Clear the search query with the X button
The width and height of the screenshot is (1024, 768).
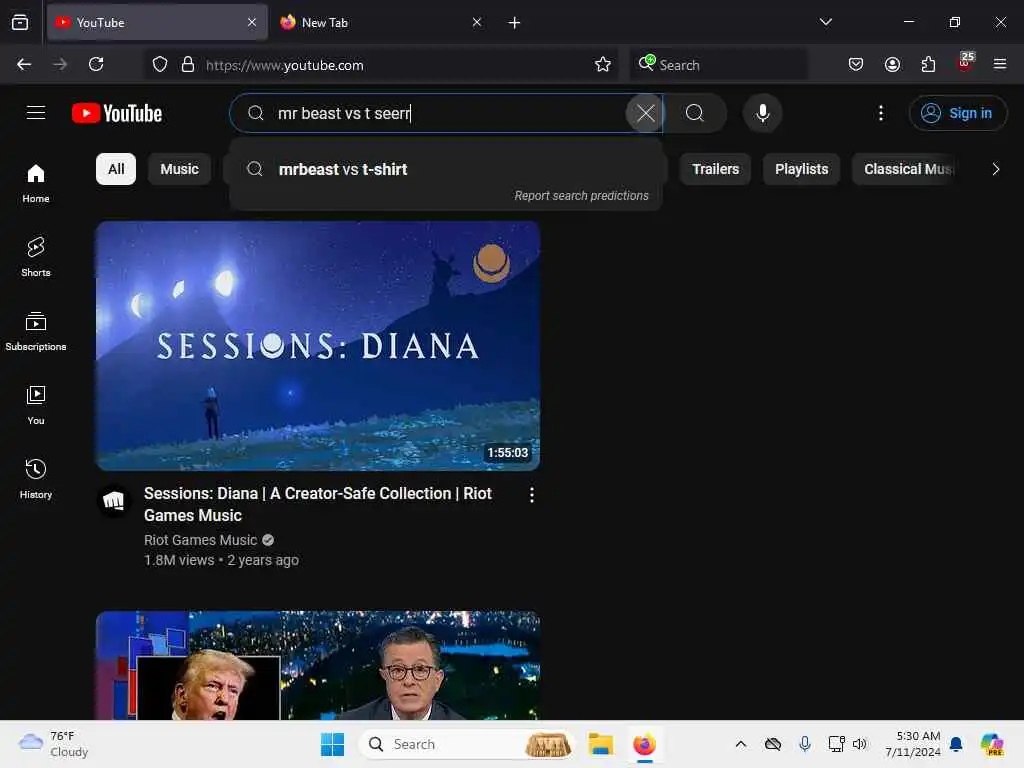pyautogui.click(x=645, y=113)
